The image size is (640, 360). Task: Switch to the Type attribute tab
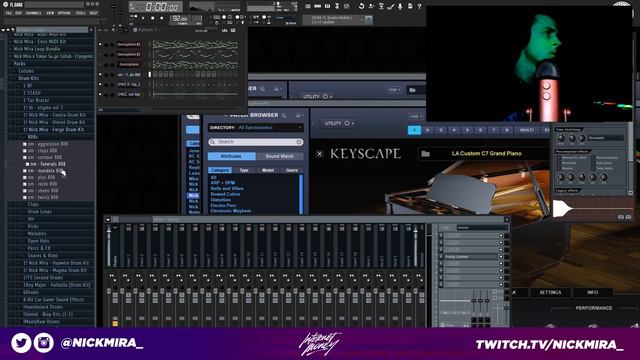244,170
